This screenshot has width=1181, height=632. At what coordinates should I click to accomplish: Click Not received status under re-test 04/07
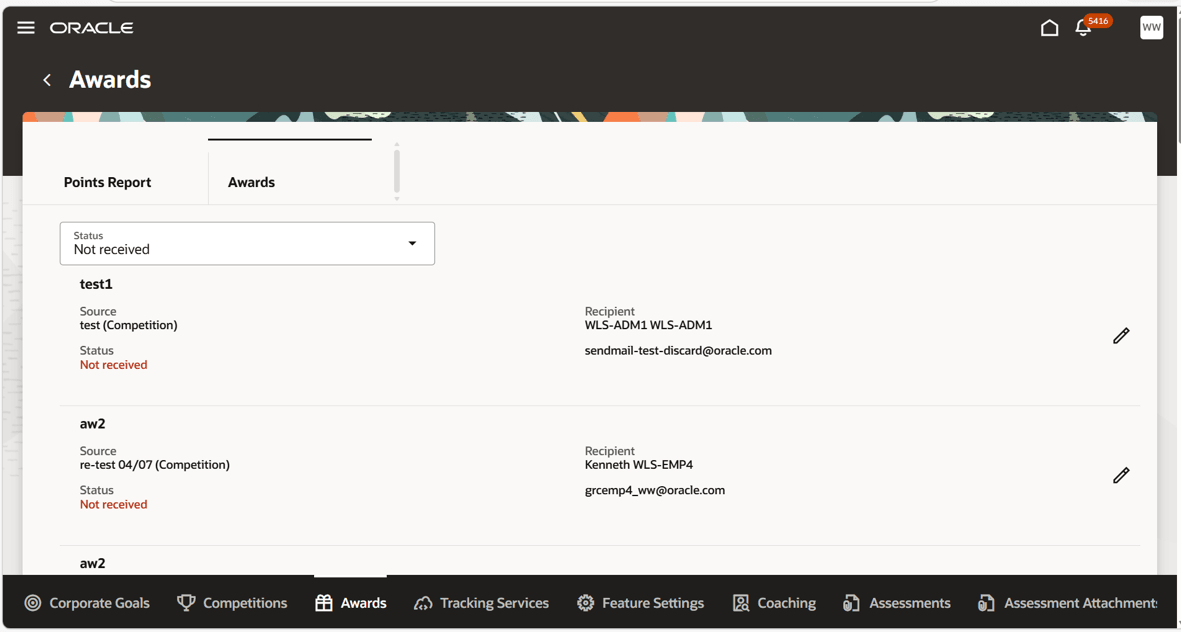pos(114,505)
